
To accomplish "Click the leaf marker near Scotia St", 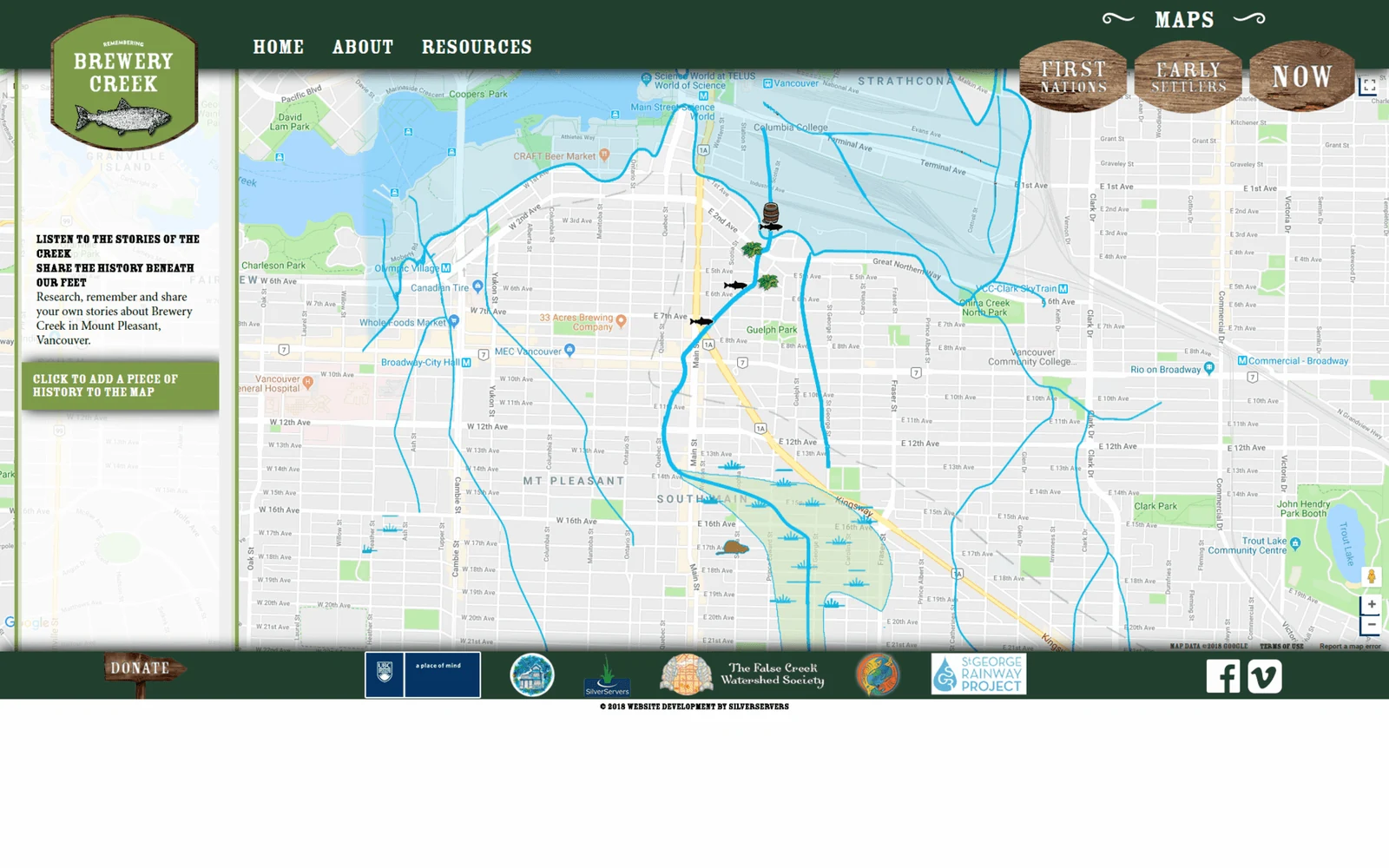I will 752,250.
